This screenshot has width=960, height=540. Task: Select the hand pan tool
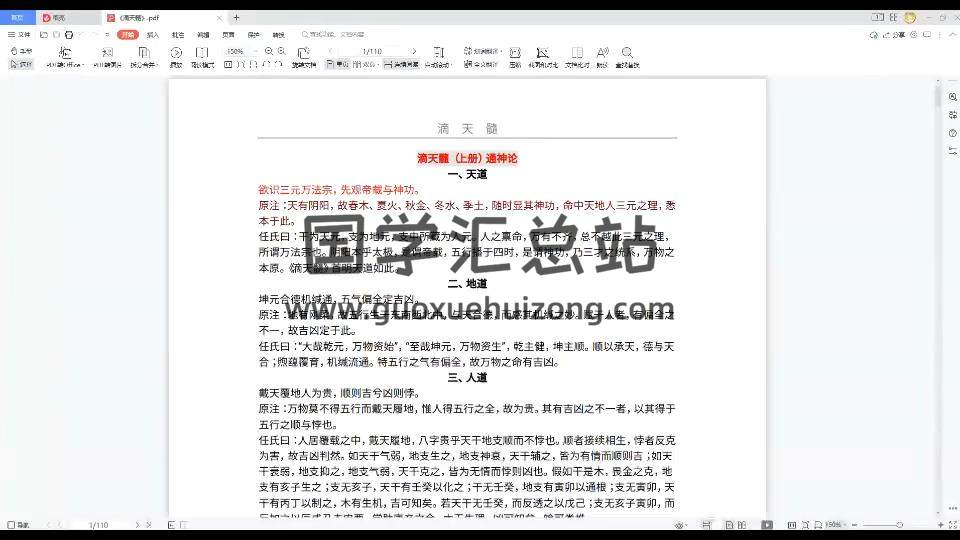pyautogui.click(x=21, y=51)
